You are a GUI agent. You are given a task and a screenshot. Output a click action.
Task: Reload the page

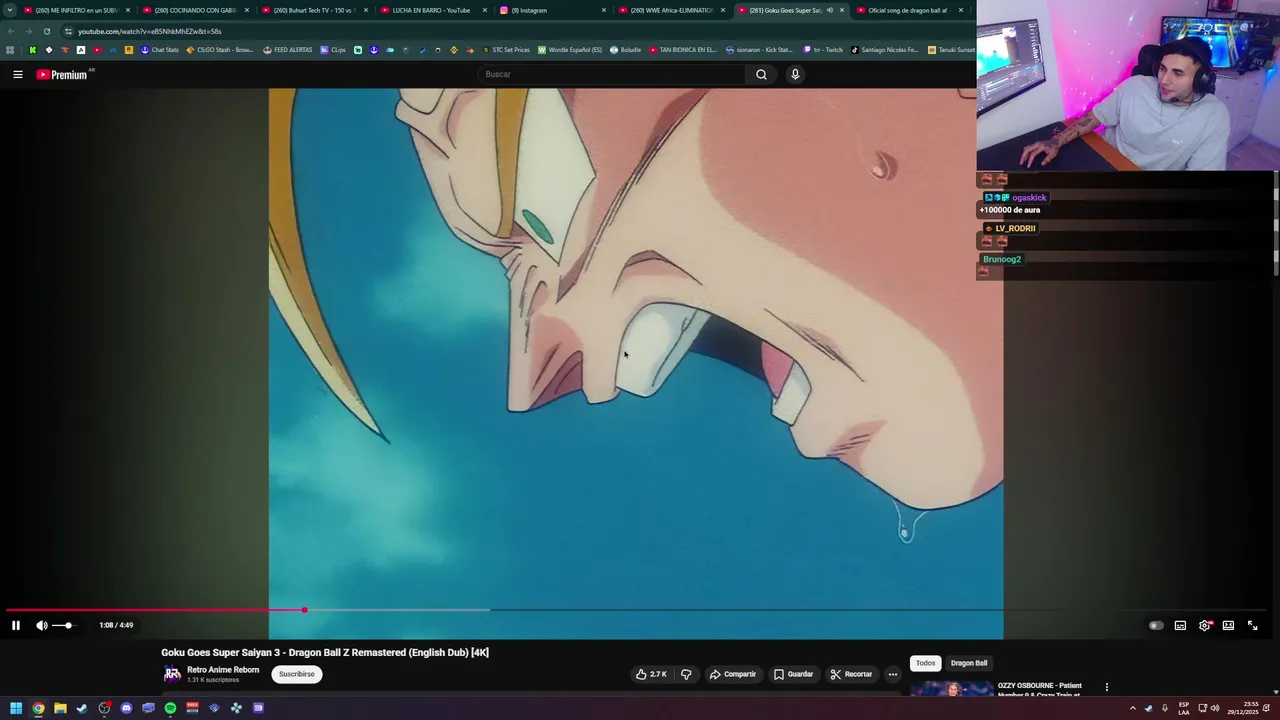point(46,31)
